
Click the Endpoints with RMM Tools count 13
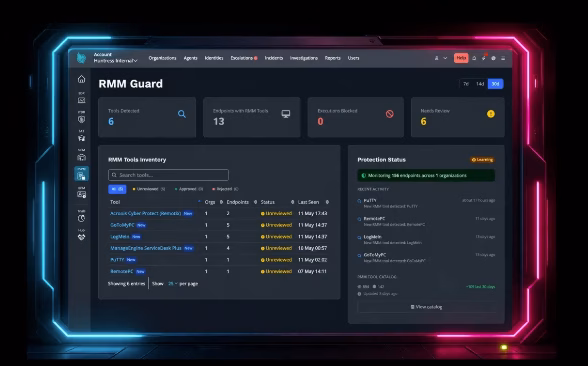coord(219,122)
